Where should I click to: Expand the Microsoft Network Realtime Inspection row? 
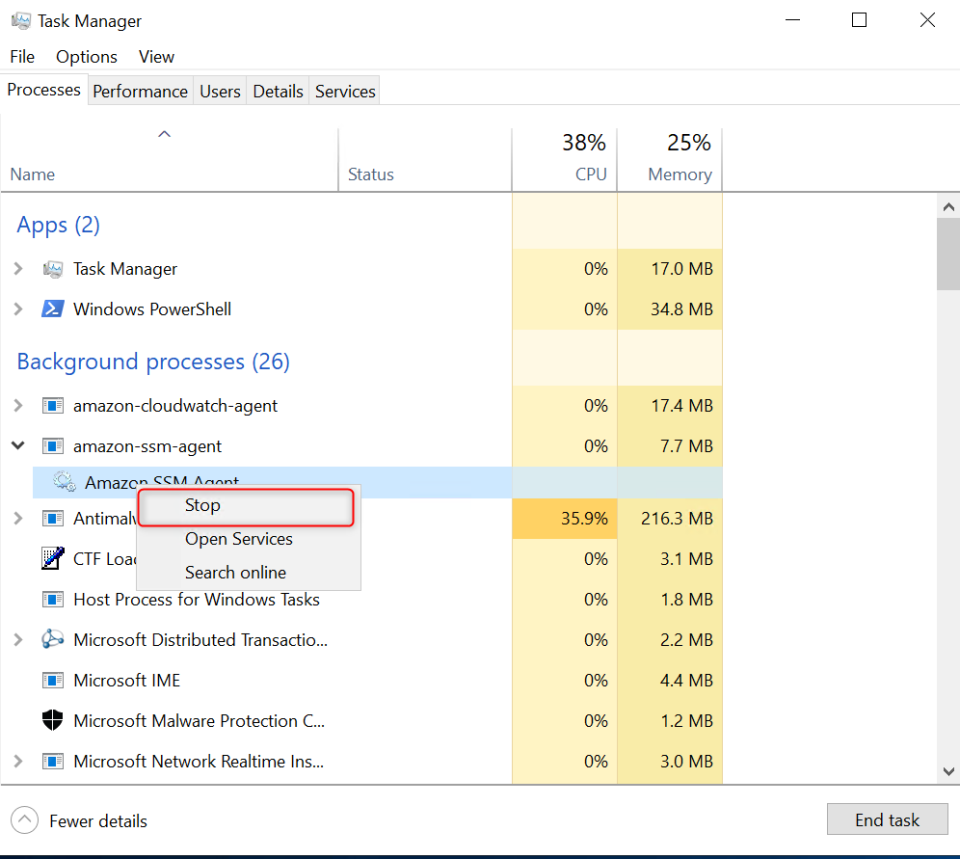(x=18, y=761)
